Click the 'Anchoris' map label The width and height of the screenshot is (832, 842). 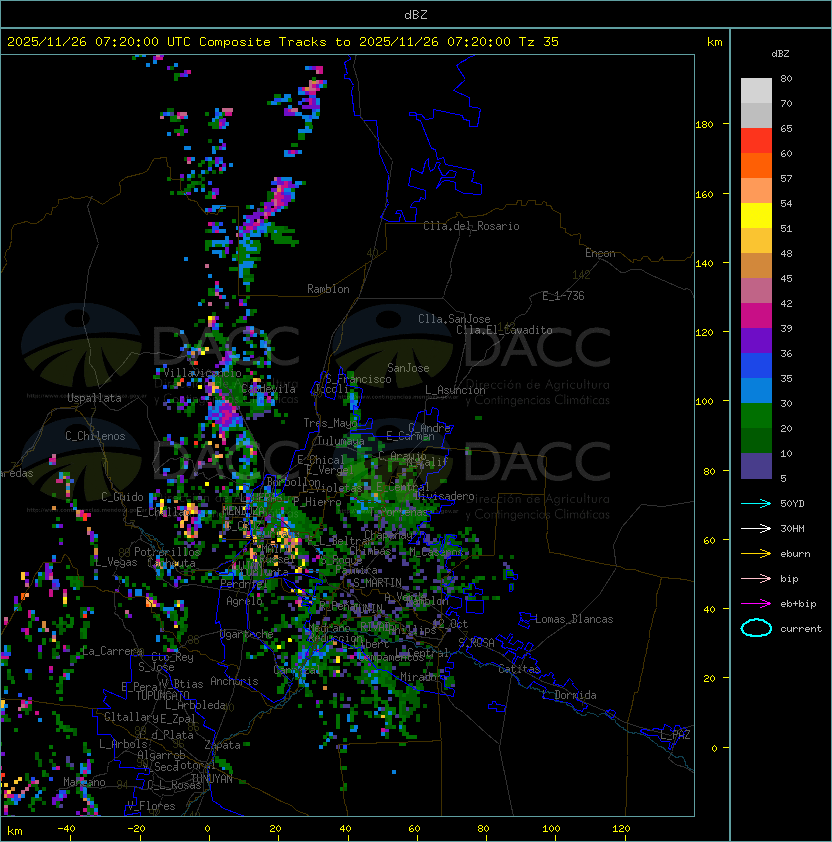(x=234, y=681)
